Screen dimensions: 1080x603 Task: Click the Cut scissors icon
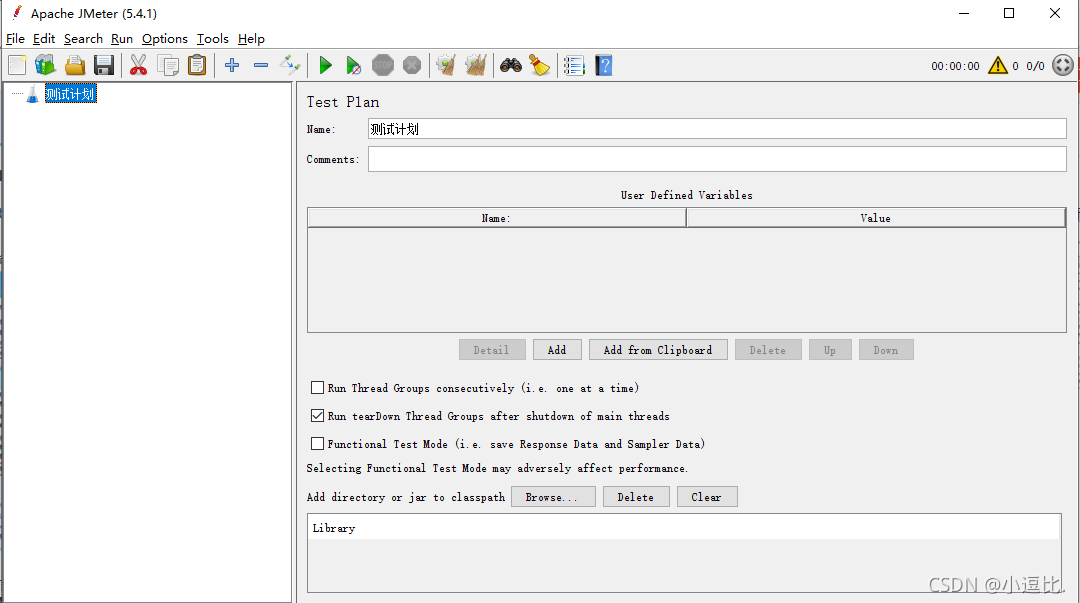(138, 65)
